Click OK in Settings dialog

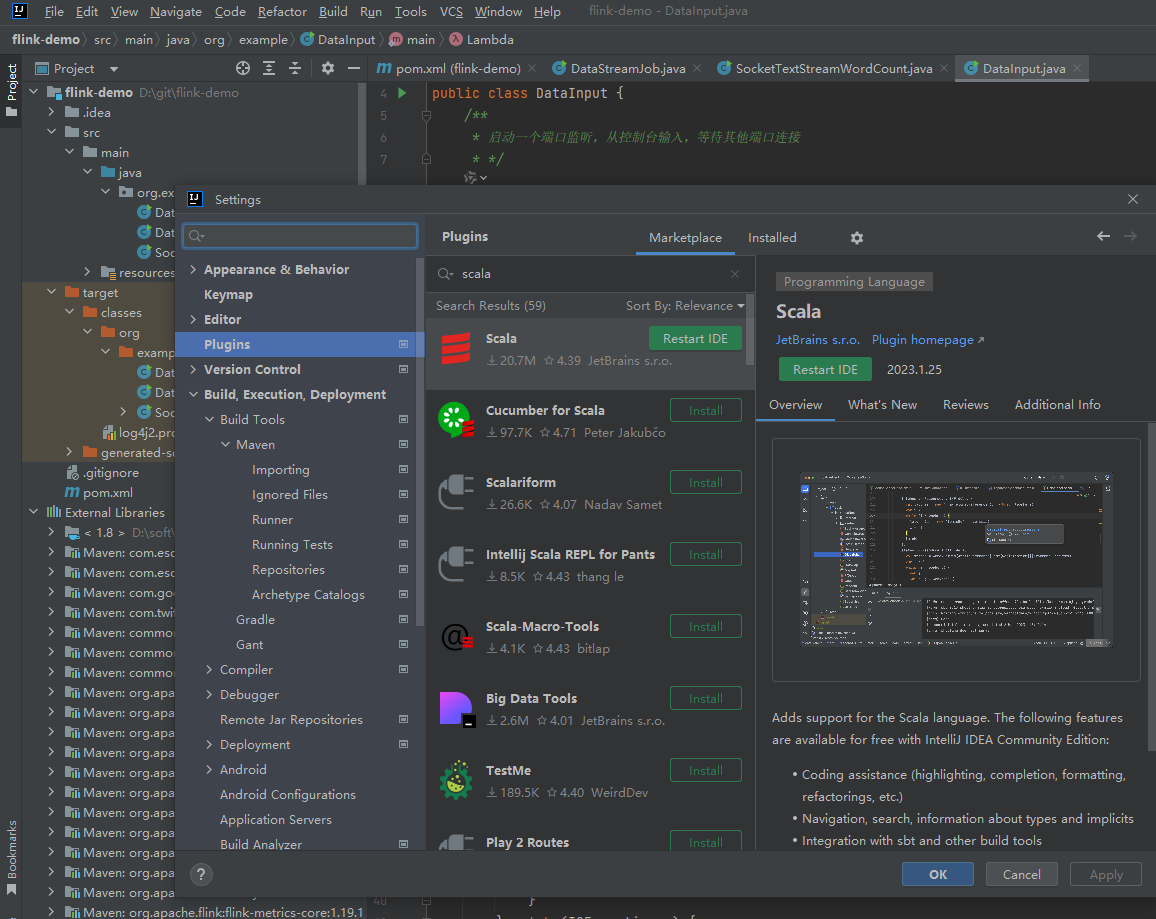(938, 874)
